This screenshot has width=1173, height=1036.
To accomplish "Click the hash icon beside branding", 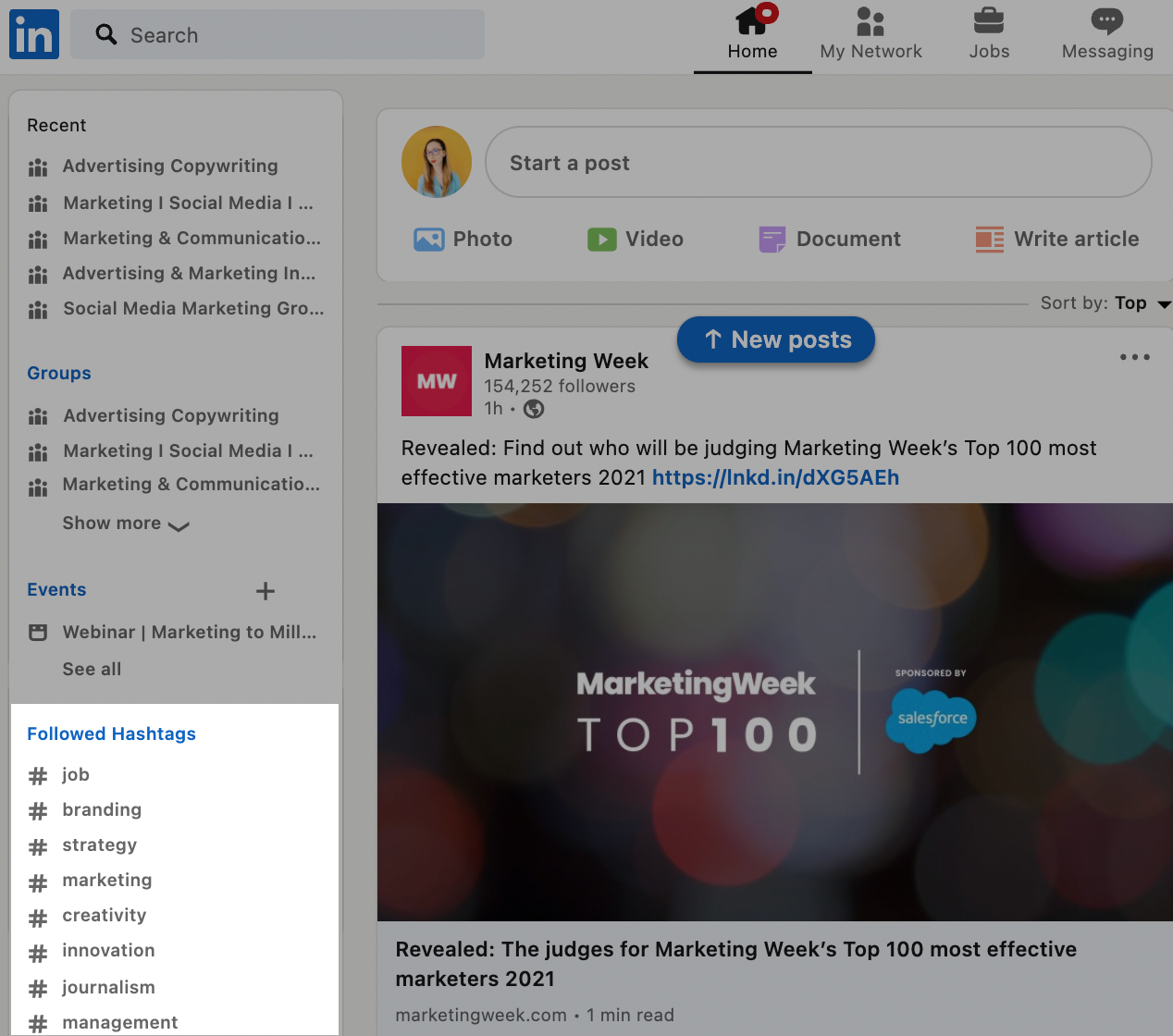I will [38, 812].
